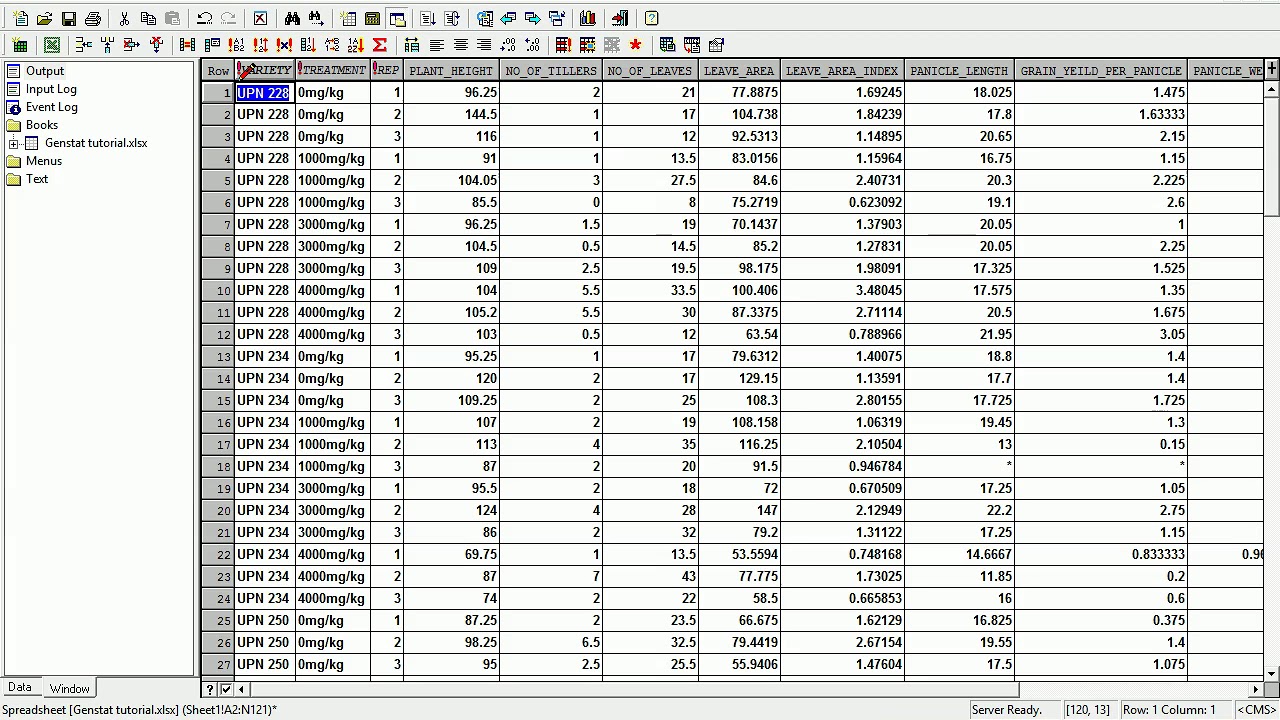
Task: Click the Cut scissors icon
Action: pyautogui.click(x=124, y=19)
